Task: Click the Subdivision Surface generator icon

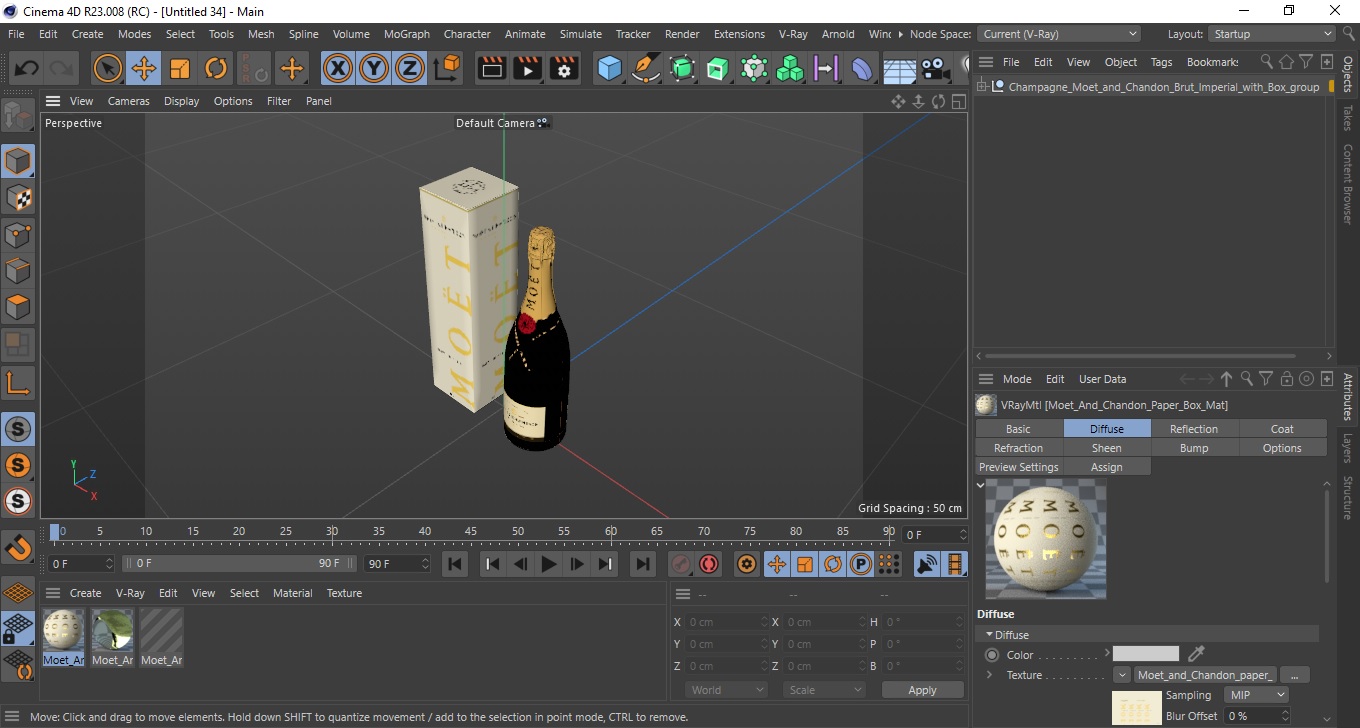Action: tap(682, 69)
